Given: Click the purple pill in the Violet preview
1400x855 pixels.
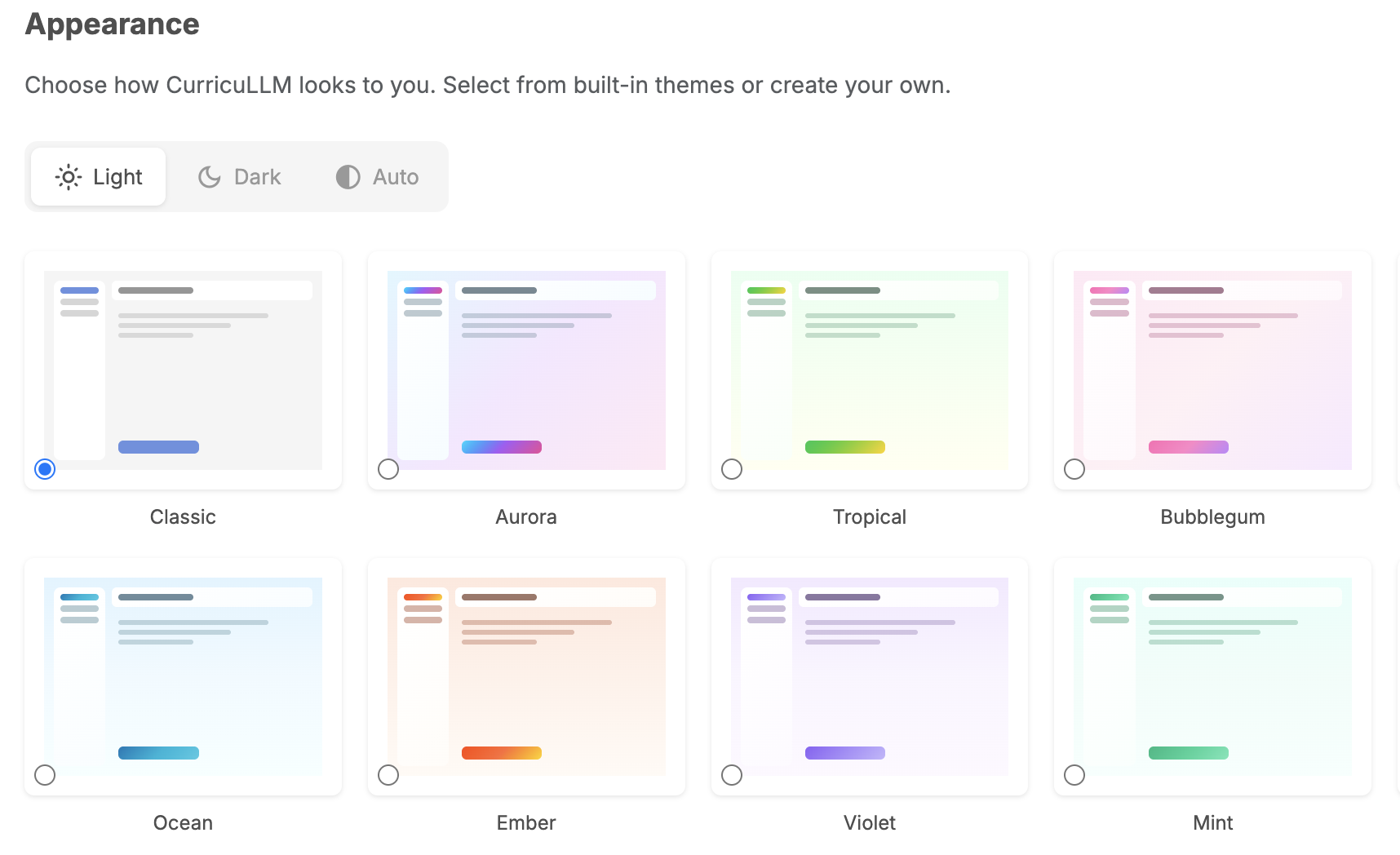Looking at the screenshot, I should [844, 752].
